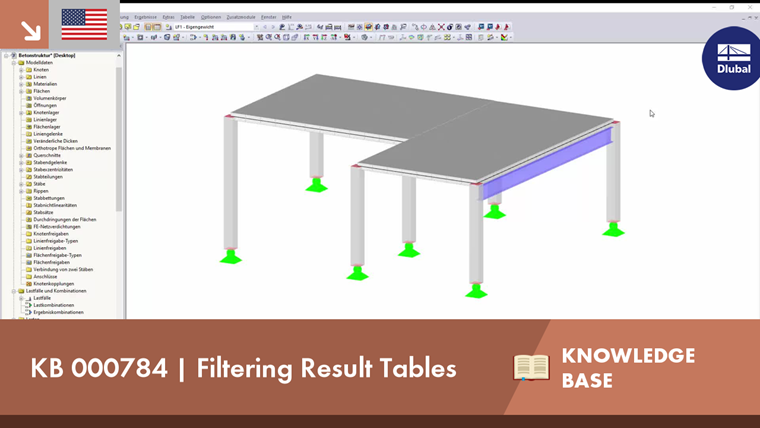Click navigator scrollbar up arrow
760x428 pixels.
[119, 56]
